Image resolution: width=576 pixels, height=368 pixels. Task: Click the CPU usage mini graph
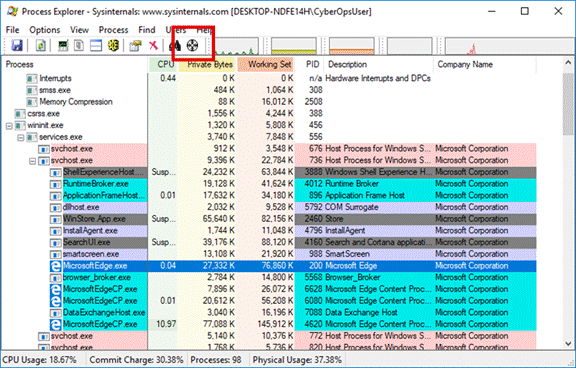(x=236, y=46)
